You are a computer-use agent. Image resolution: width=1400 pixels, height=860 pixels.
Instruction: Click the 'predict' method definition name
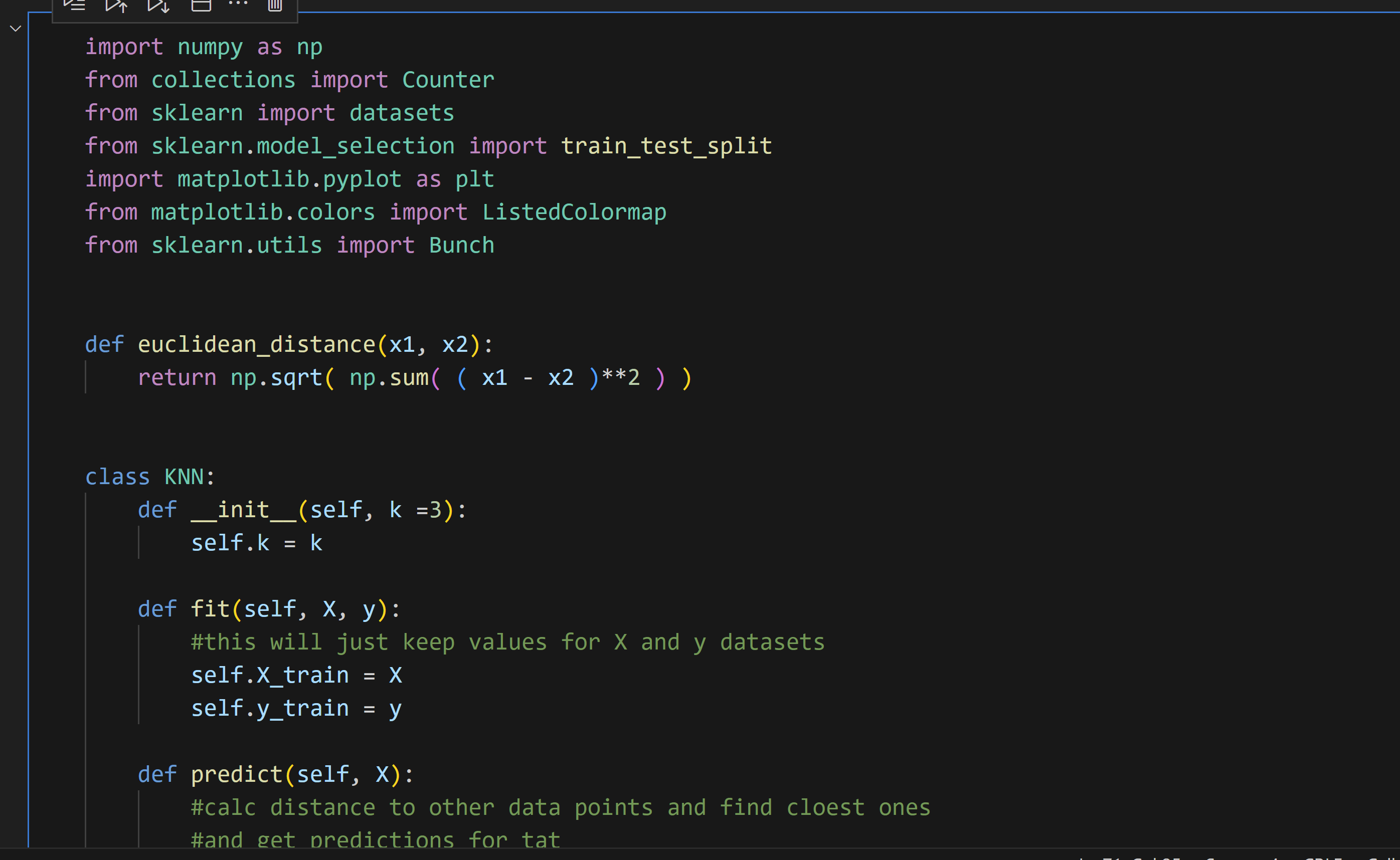point(236,774)
